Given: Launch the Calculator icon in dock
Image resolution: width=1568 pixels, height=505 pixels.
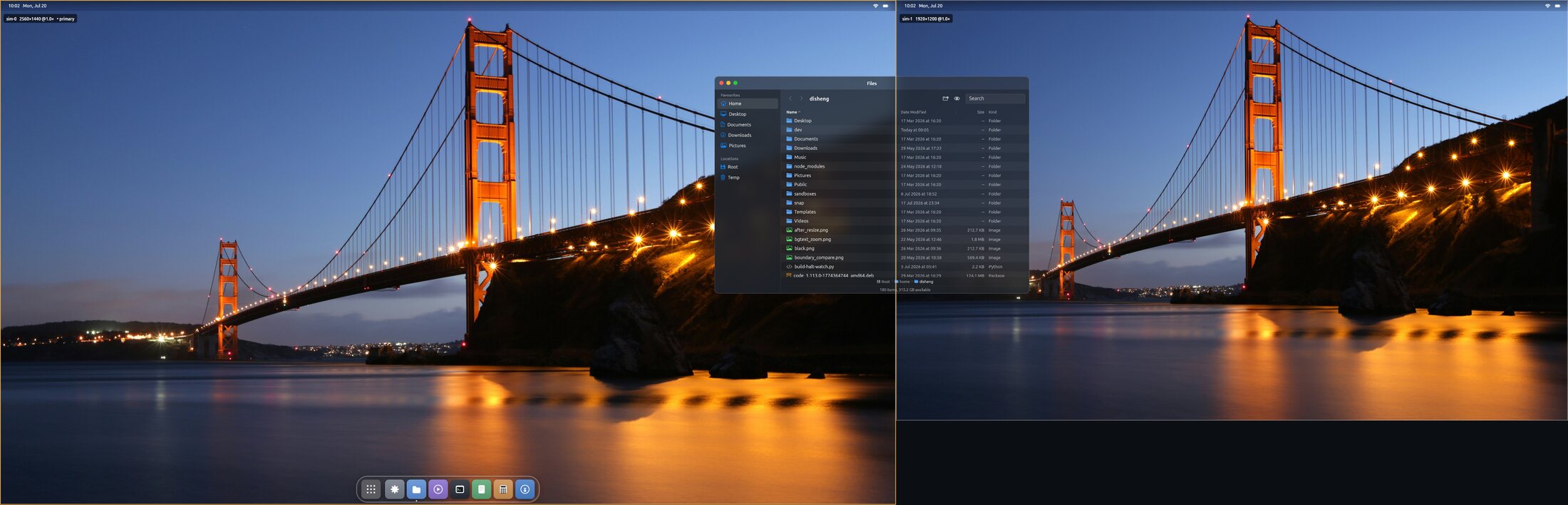Looking at the screenshot, I should 503,489.
